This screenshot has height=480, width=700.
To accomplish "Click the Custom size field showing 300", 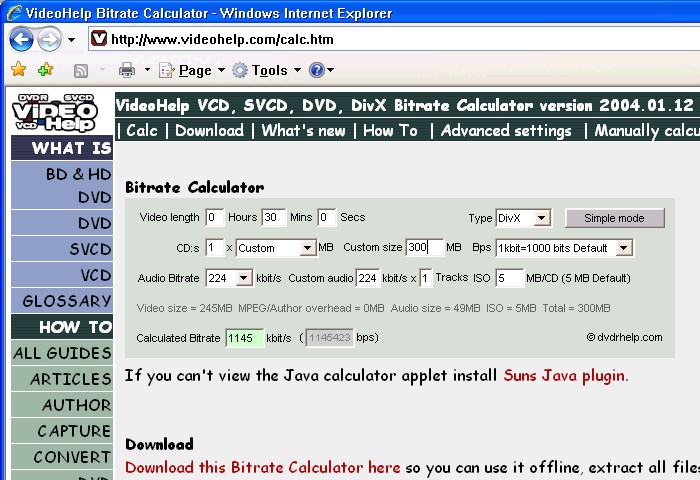I will [425, 247].
